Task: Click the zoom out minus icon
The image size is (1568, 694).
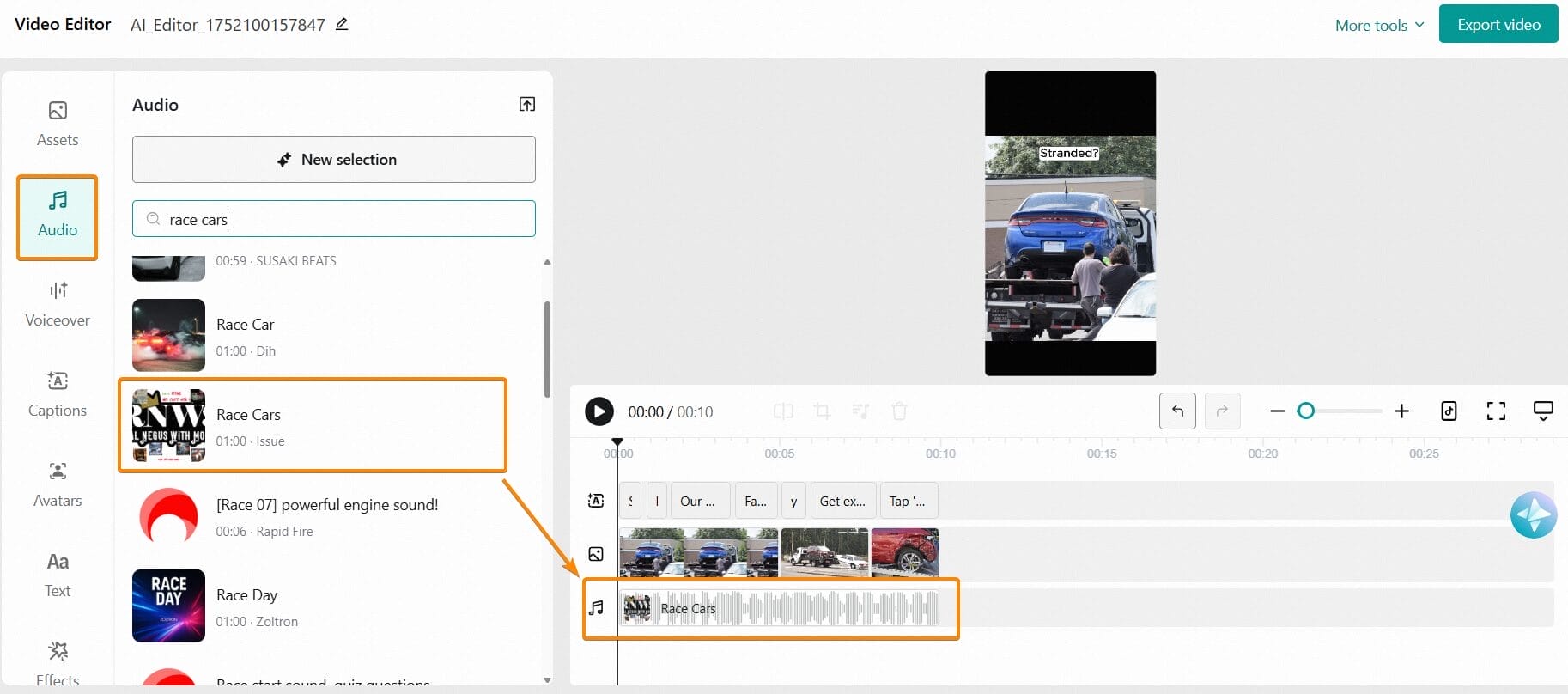Action: (x=1277, y=411)
